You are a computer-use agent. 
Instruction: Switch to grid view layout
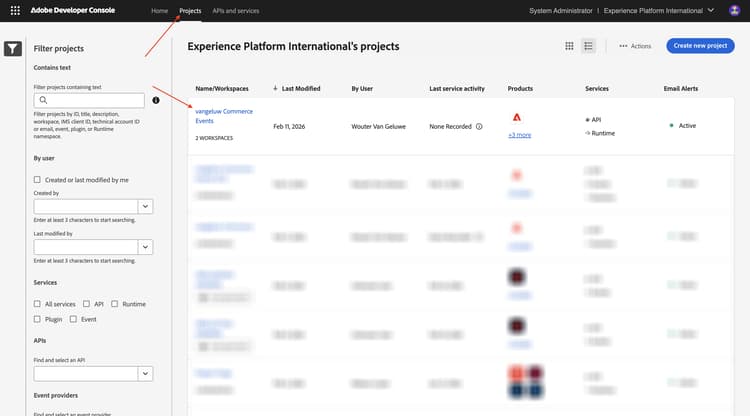coord(569,46)
